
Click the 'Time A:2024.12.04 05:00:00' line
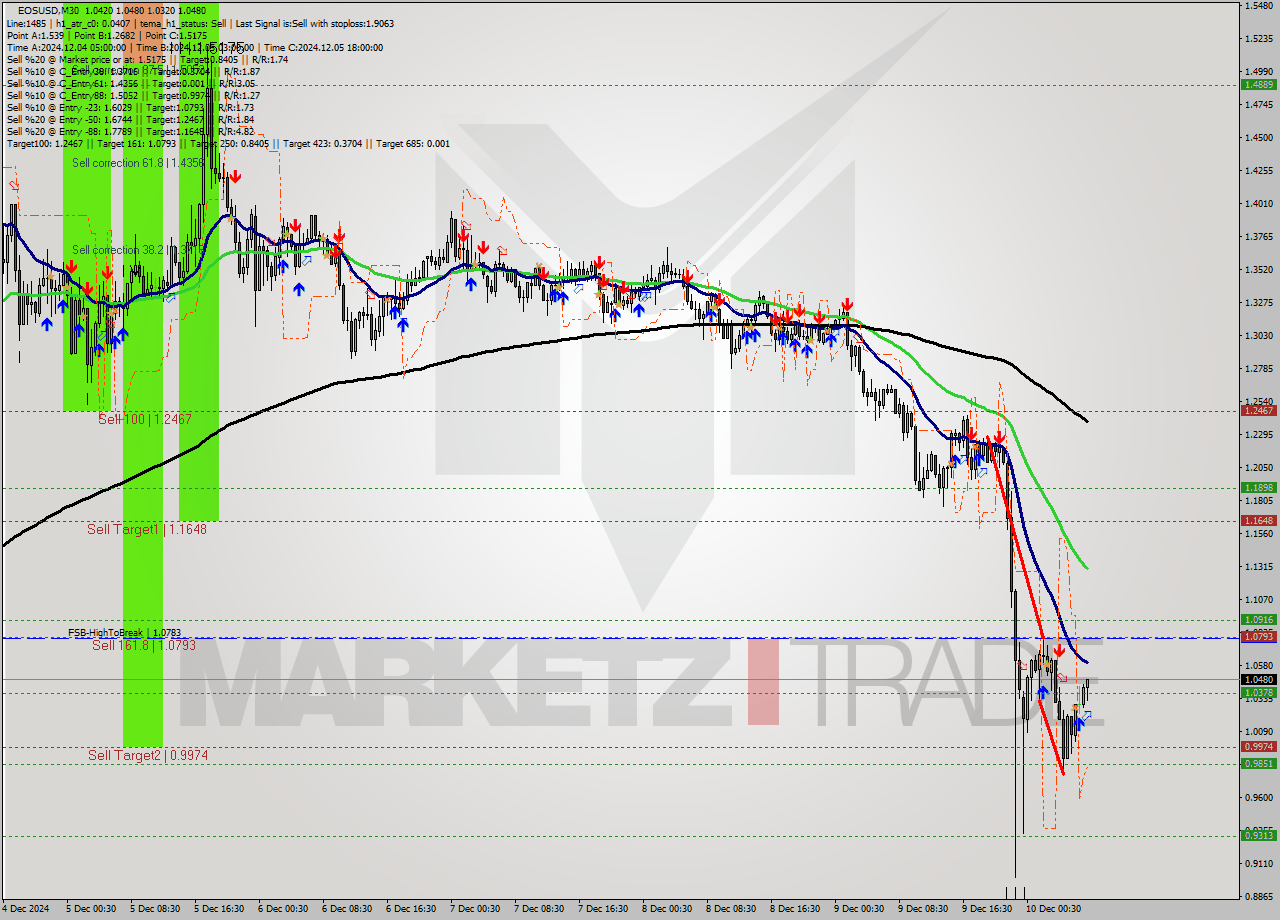[x=194, y=47]
